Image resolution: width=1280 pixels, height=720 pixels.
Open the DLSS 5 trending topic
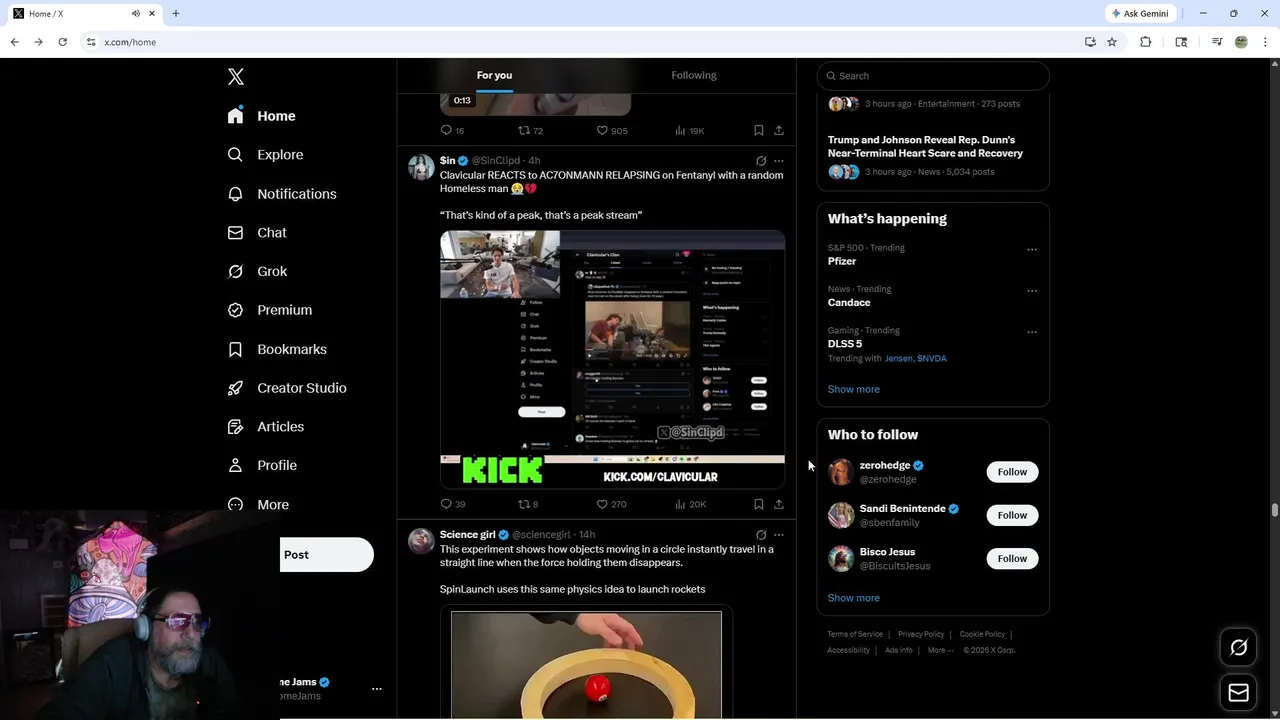tap(845, 344)
